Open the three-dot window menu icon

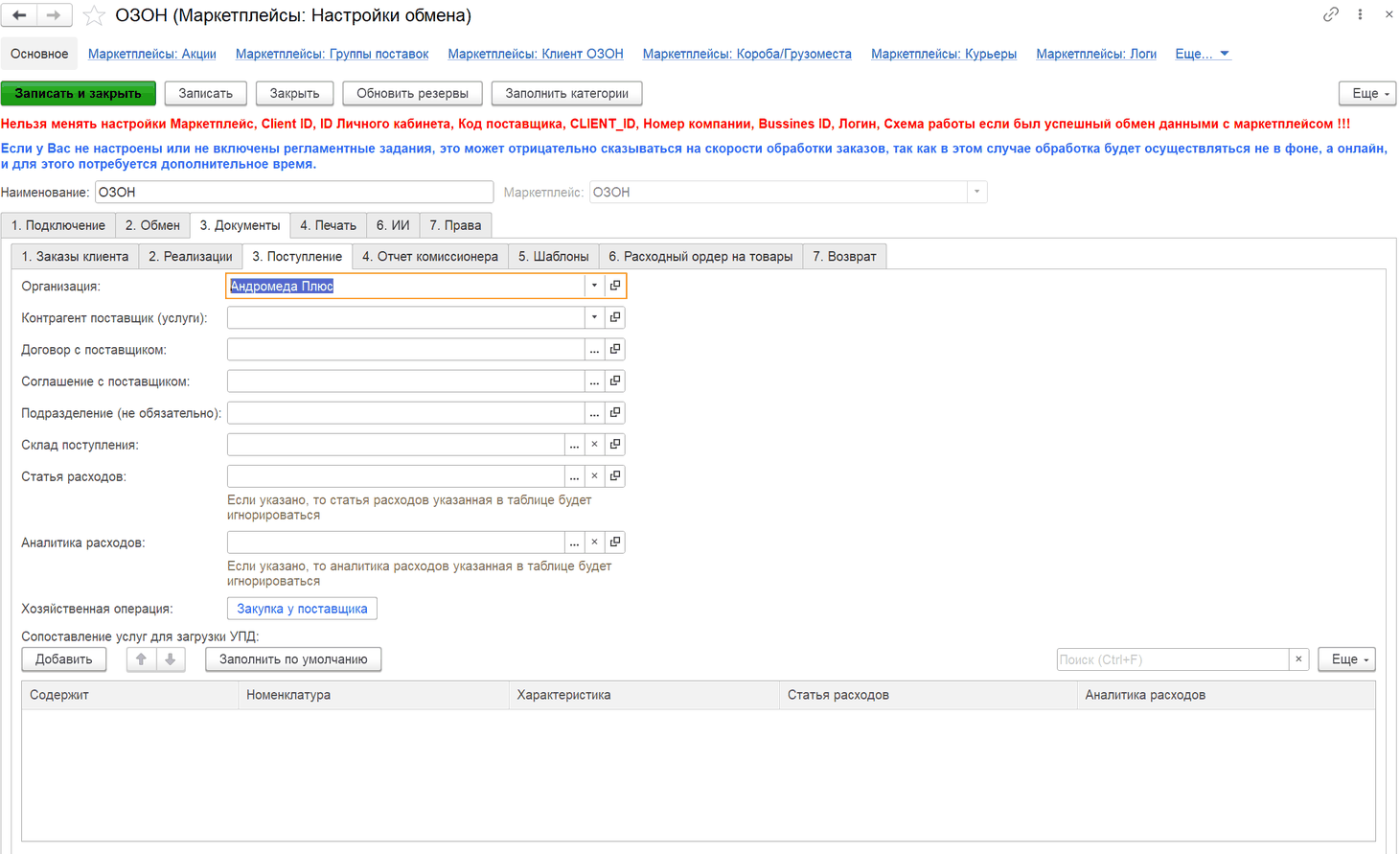click(x=1360, y=14)
